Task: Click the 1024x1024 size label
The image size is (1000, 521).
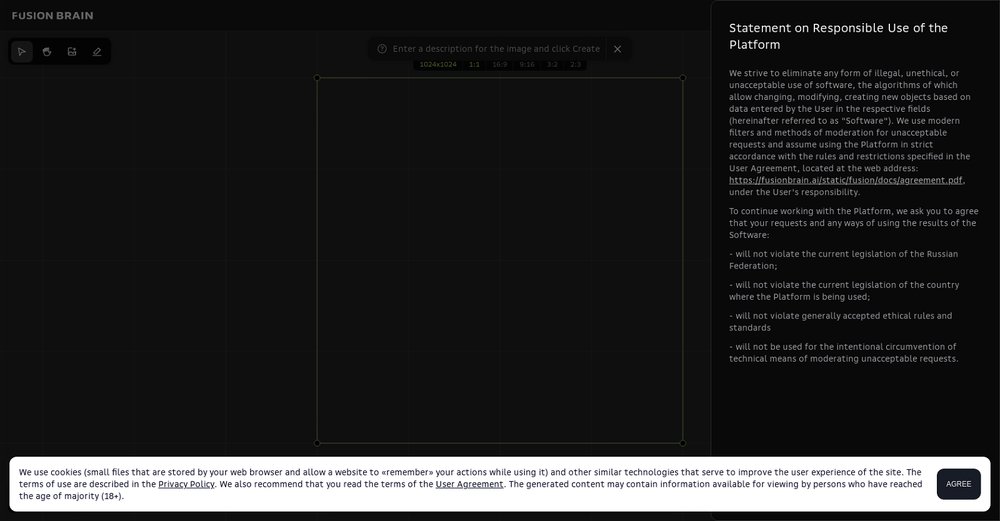Action: pyautogui.click(x=438, y=64)
